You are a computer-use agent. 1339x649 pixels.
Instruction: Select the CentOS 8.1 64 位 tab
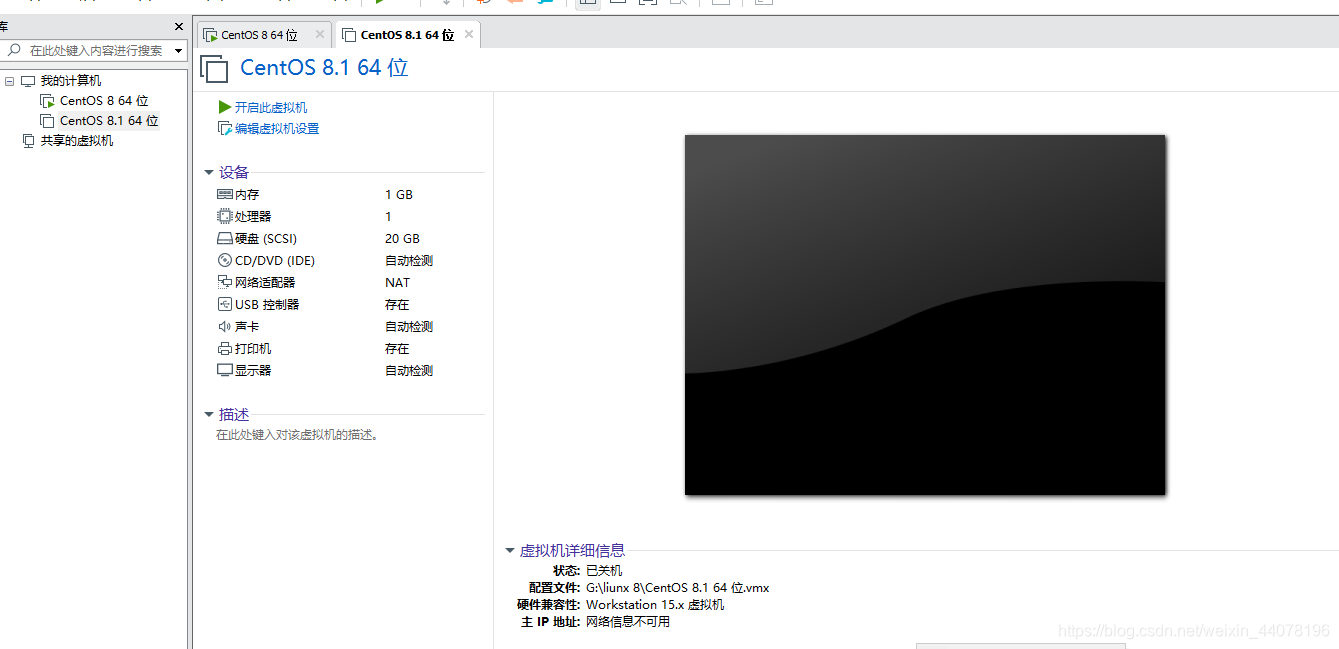[x=407, y=35]
